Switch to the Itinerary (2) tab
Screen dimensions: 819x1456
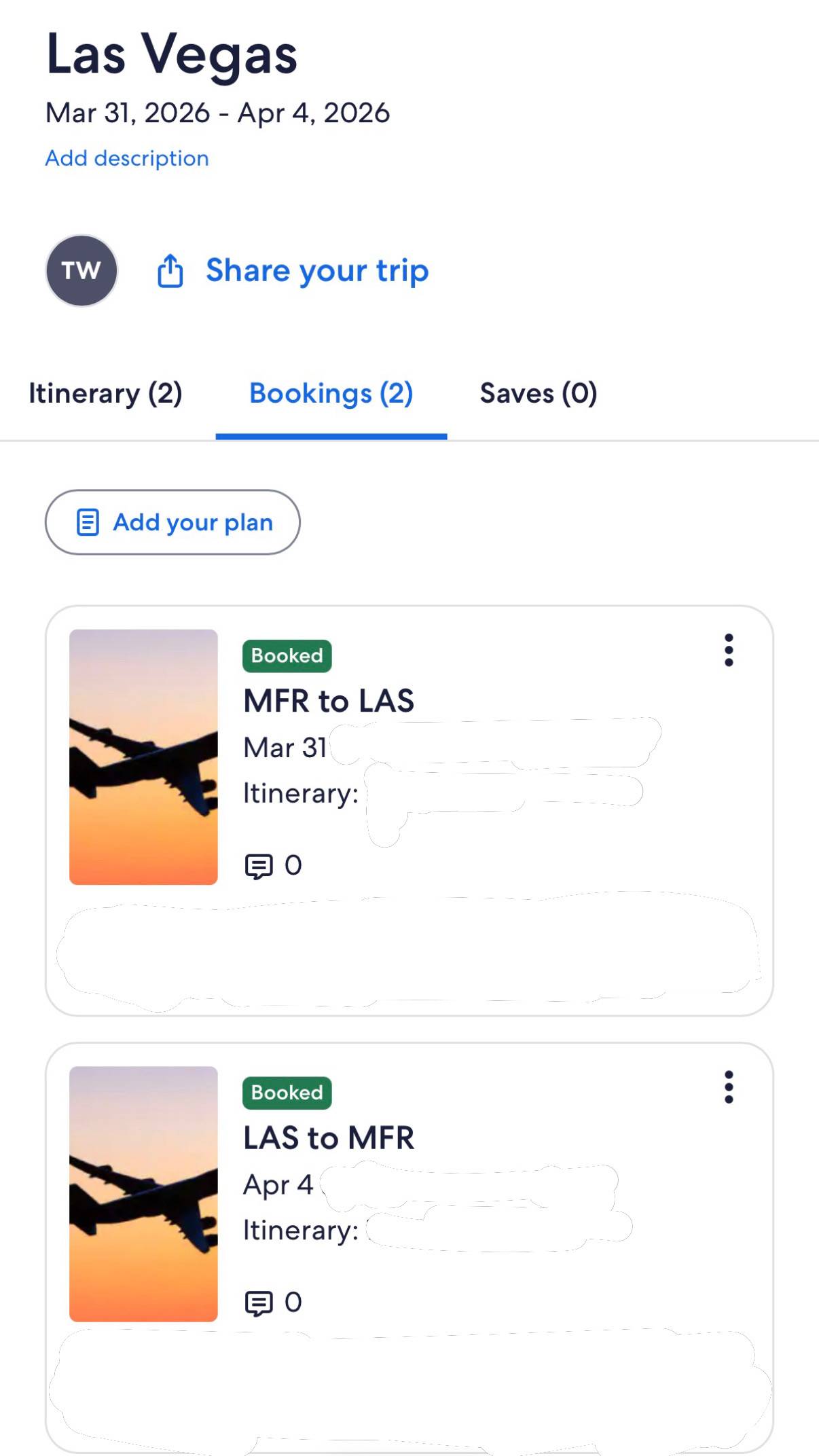coord(105,393)
